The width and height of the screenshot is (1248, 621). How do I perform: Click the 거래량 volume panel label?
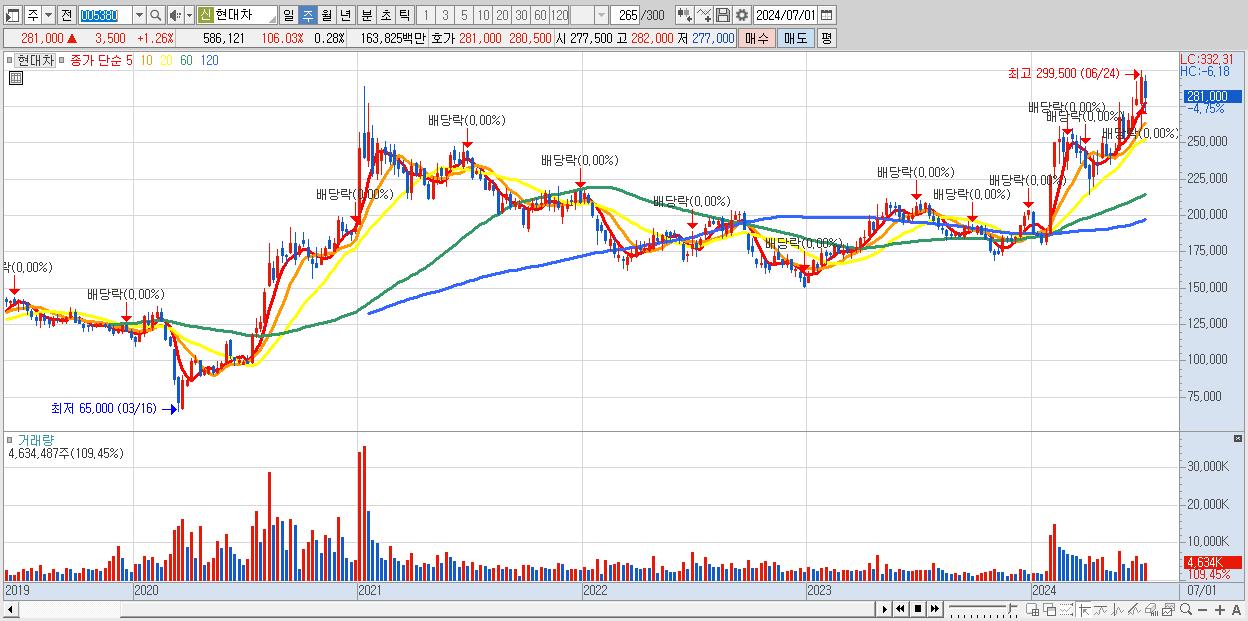[35, 440]
